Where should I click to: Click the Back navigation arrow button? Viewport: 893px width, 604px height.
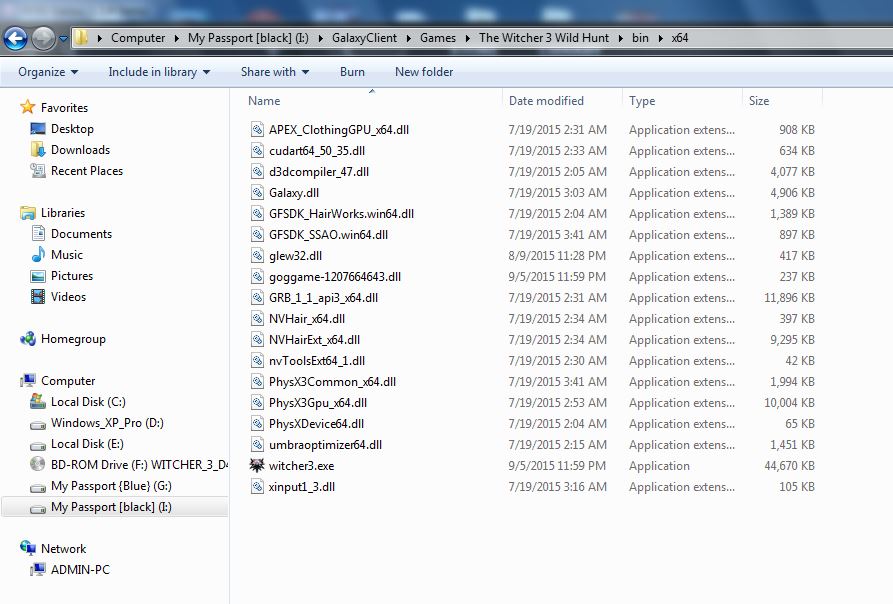tap(15, 39)
